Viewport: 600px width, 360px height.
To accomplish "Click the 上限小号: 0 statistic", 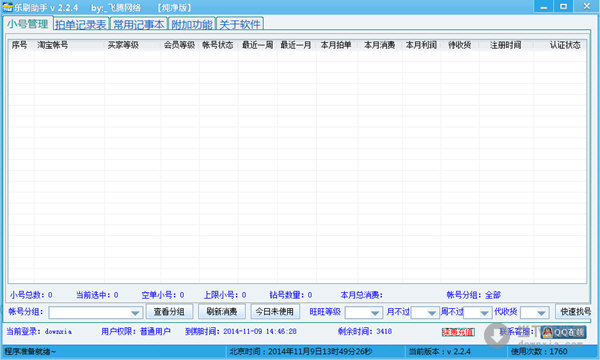I will tap(225, 295).
